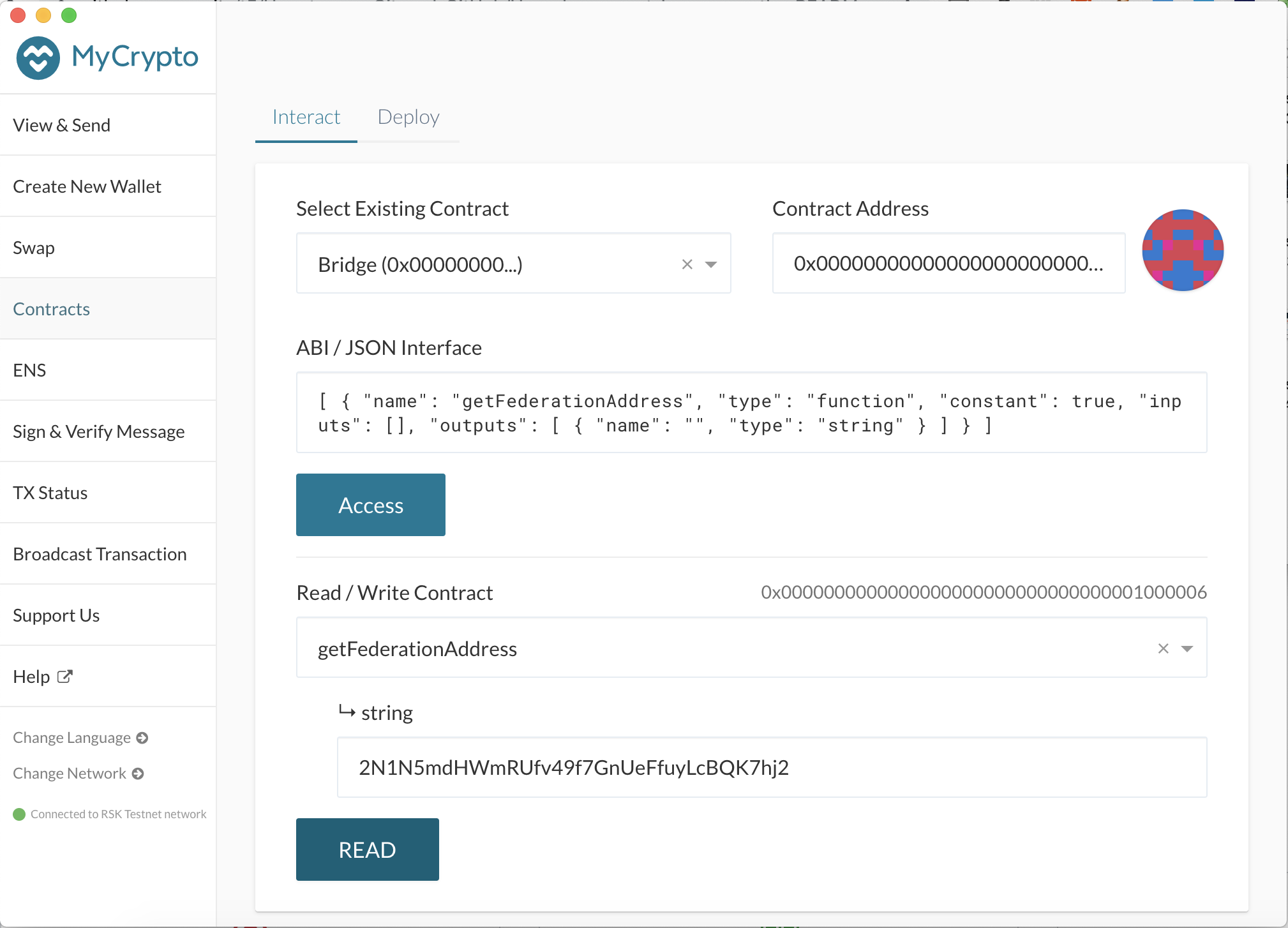Screen dimensions: 1288x928
Task: Click the RSK Testnet network status icon
Action: click(x=19, y=814)
